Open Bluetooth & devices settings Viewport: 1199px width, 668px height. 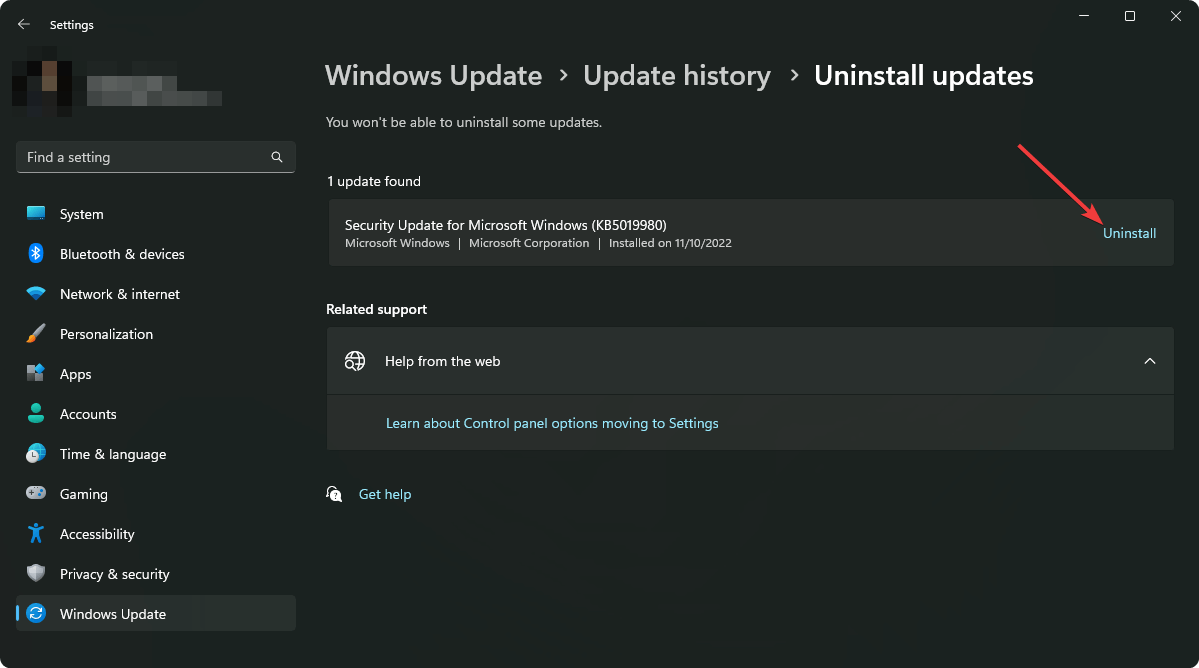click(x=155, y=254)
